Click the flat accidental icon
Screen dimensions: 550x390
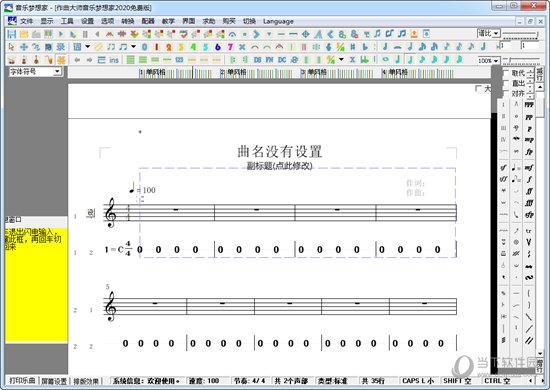coord(365,47)
